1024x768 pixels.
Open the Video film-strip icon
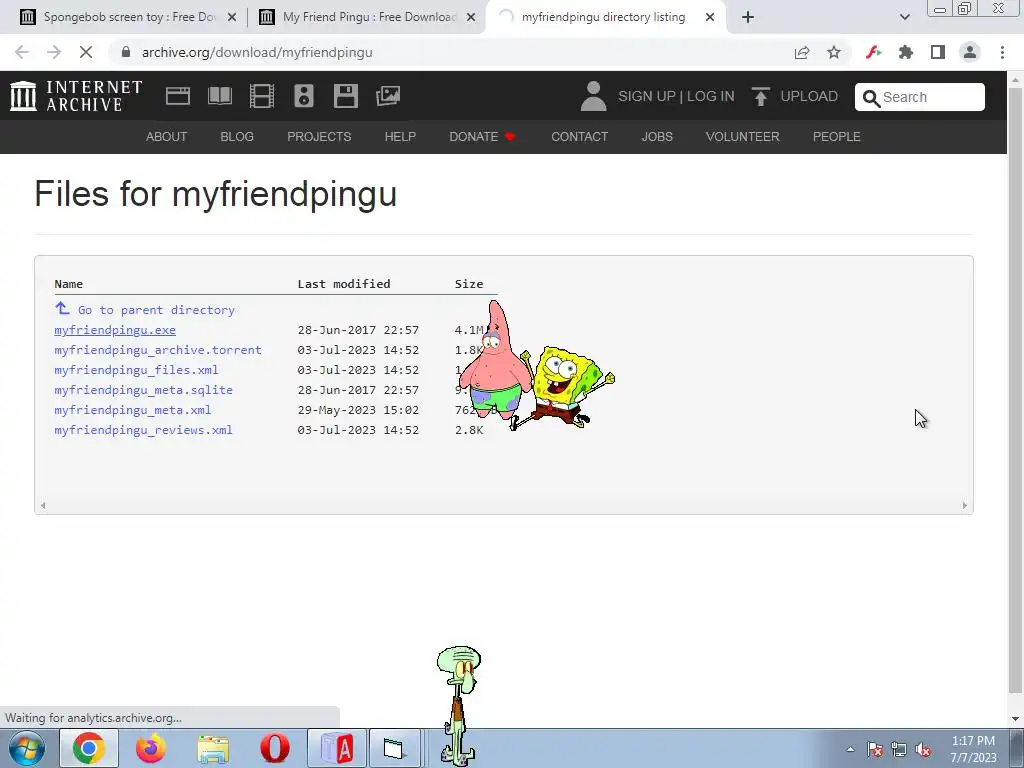[262, 96]
